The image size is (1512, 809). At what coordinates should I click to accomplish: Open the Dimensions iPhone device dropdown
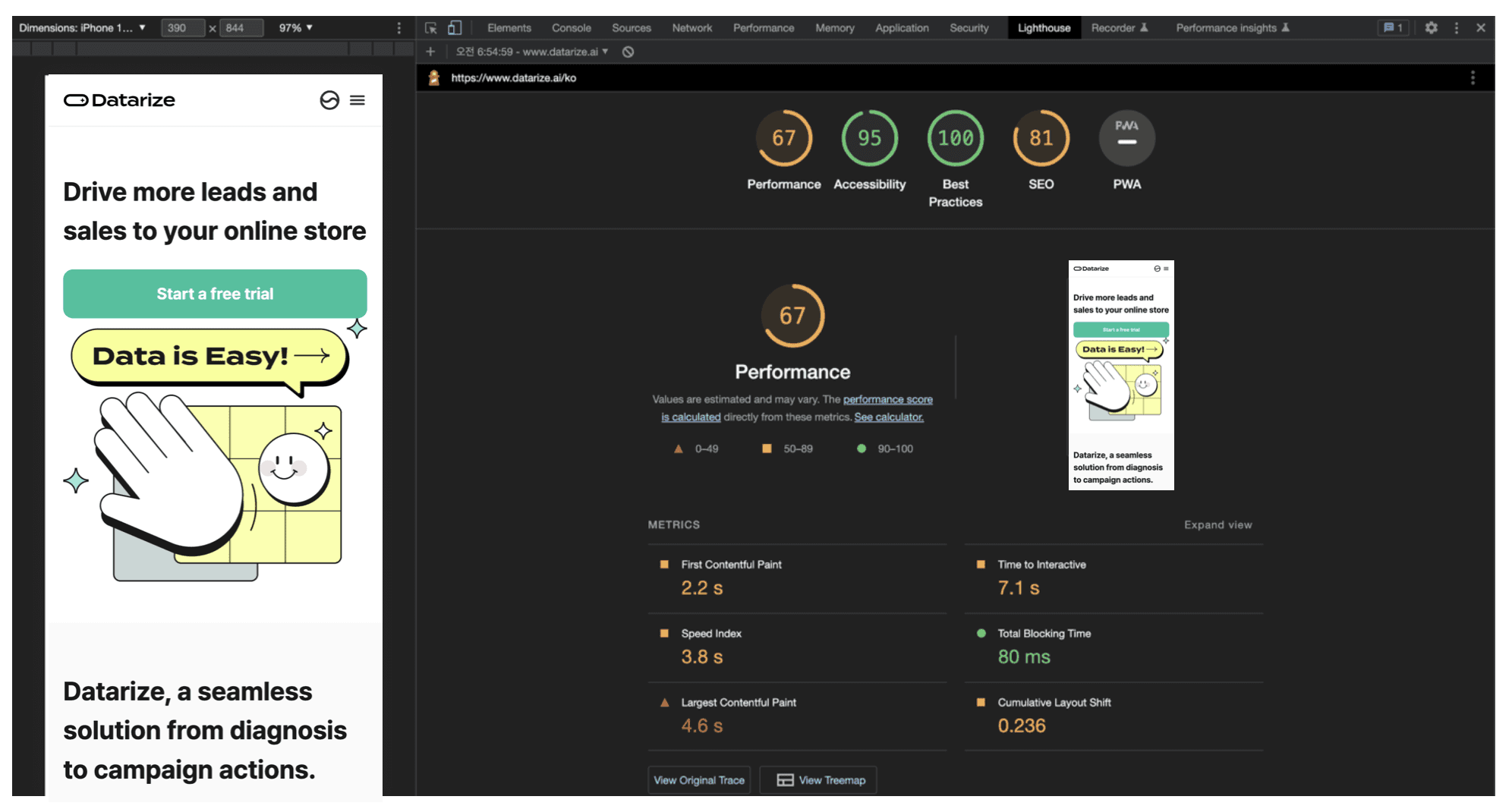pyautogui.click(x=82, y=28)
